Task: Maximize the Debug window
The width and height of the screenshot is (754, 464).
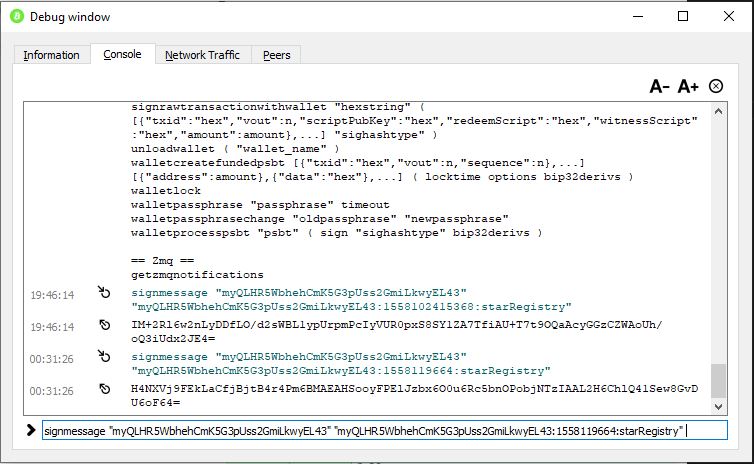Action: tap(683, 16)
